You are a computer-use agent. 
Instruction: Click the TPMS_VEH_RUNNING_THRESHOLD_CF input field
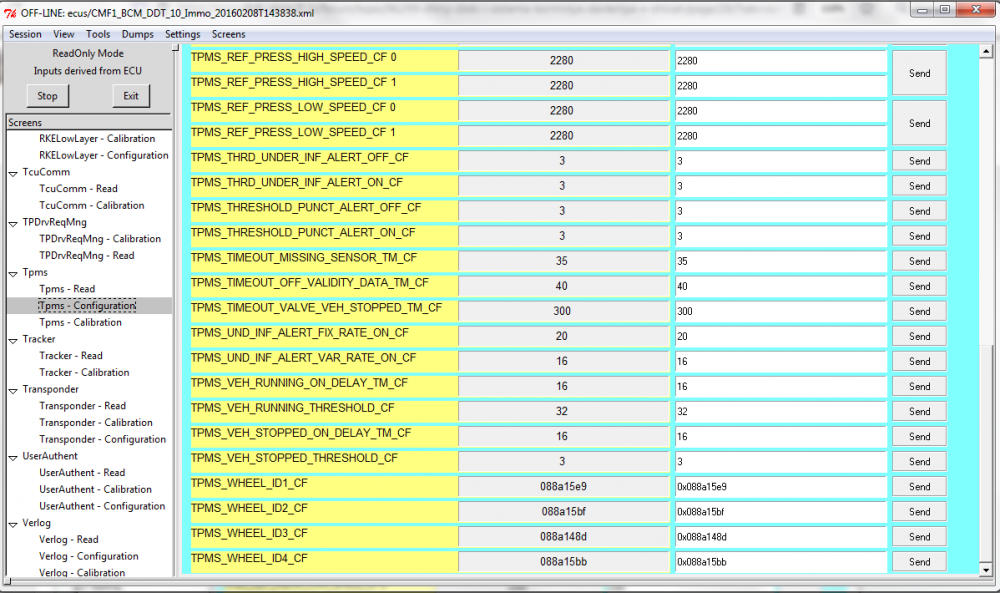[x=781, y=411]
